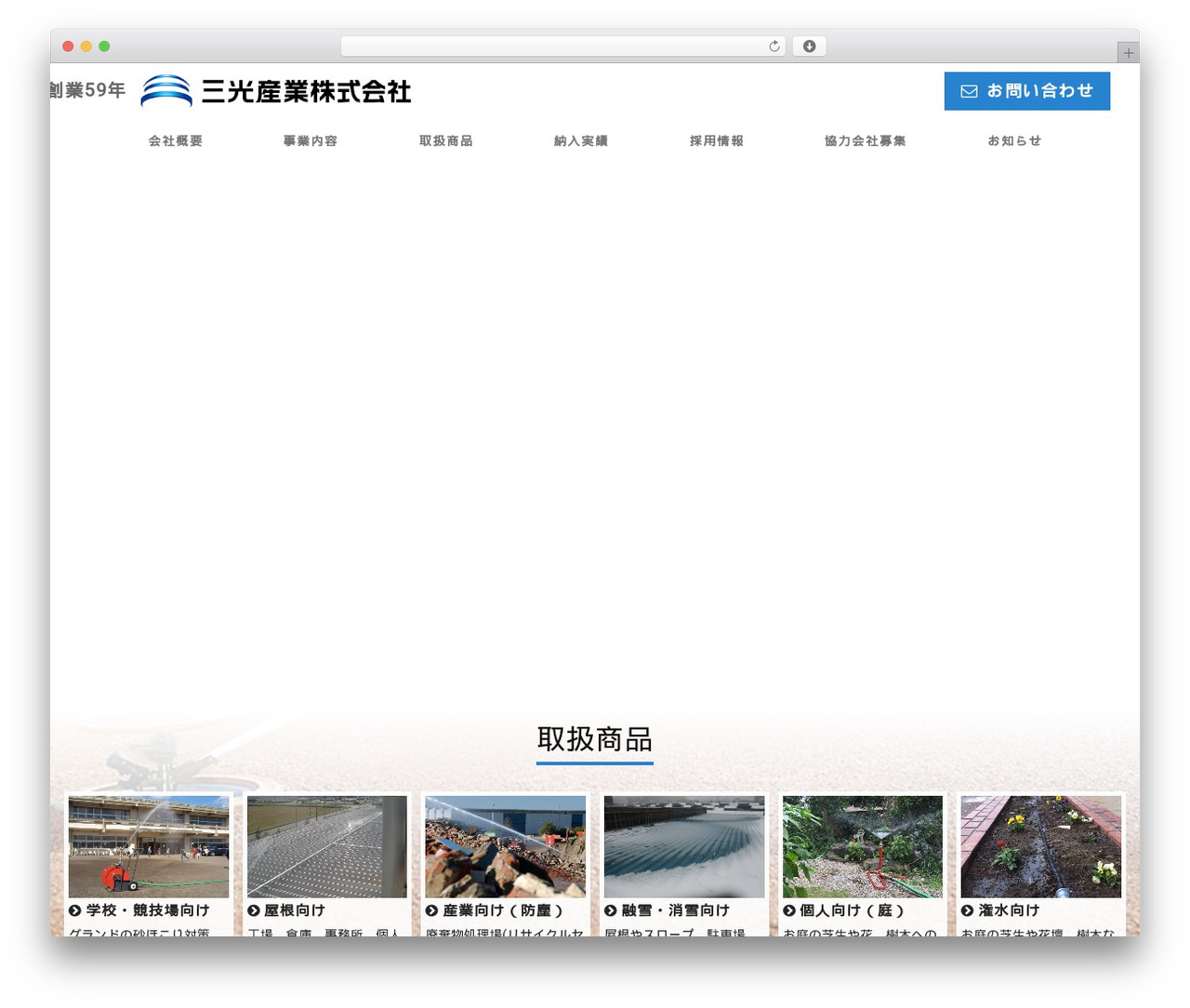Viewport: 1190px width, 1008px height.
Task: Click the garden sprinkler photo
Action: [x=863, y=846]
